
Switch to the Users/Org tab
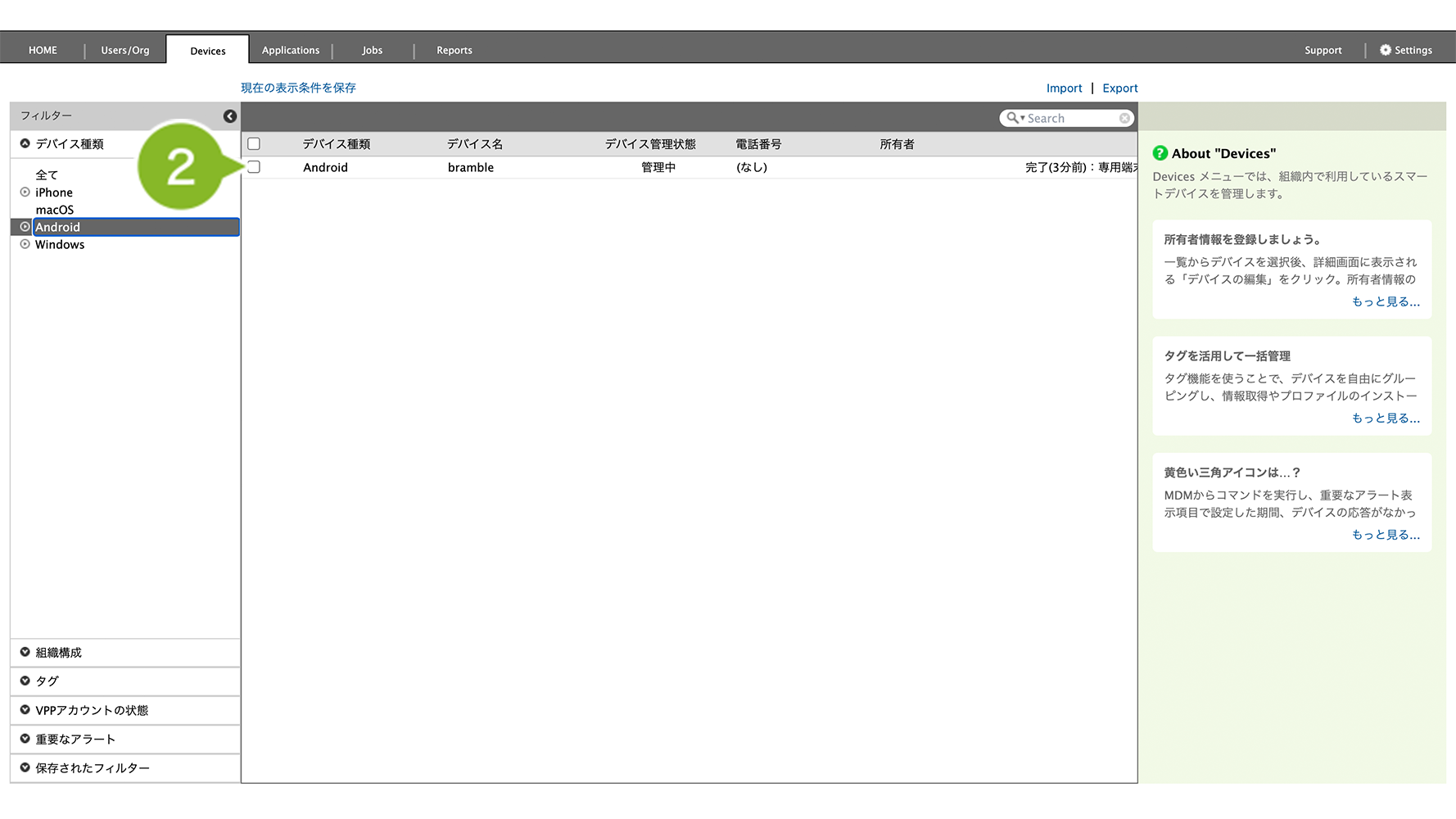coord(125,50)
